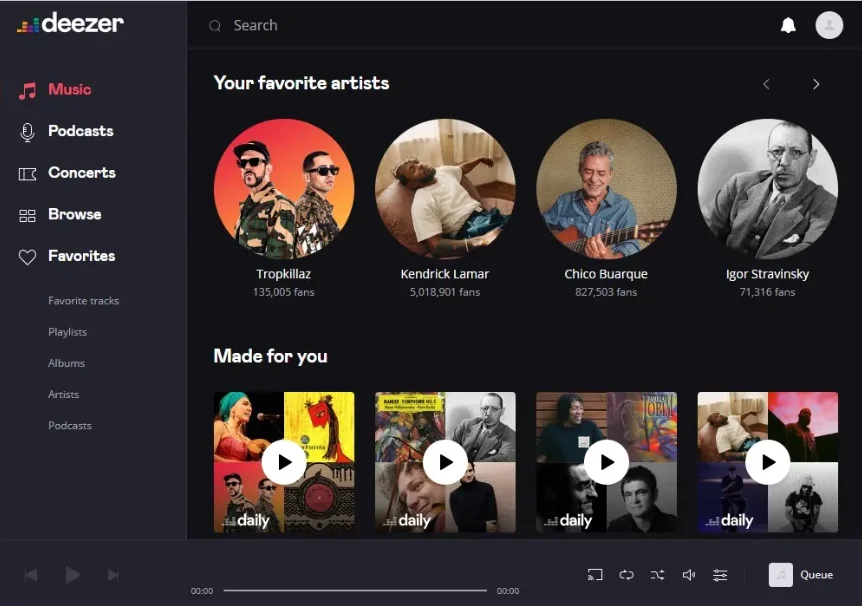
Task: Click the "71,316 fans" text
Action: click(x=767, y=293)
